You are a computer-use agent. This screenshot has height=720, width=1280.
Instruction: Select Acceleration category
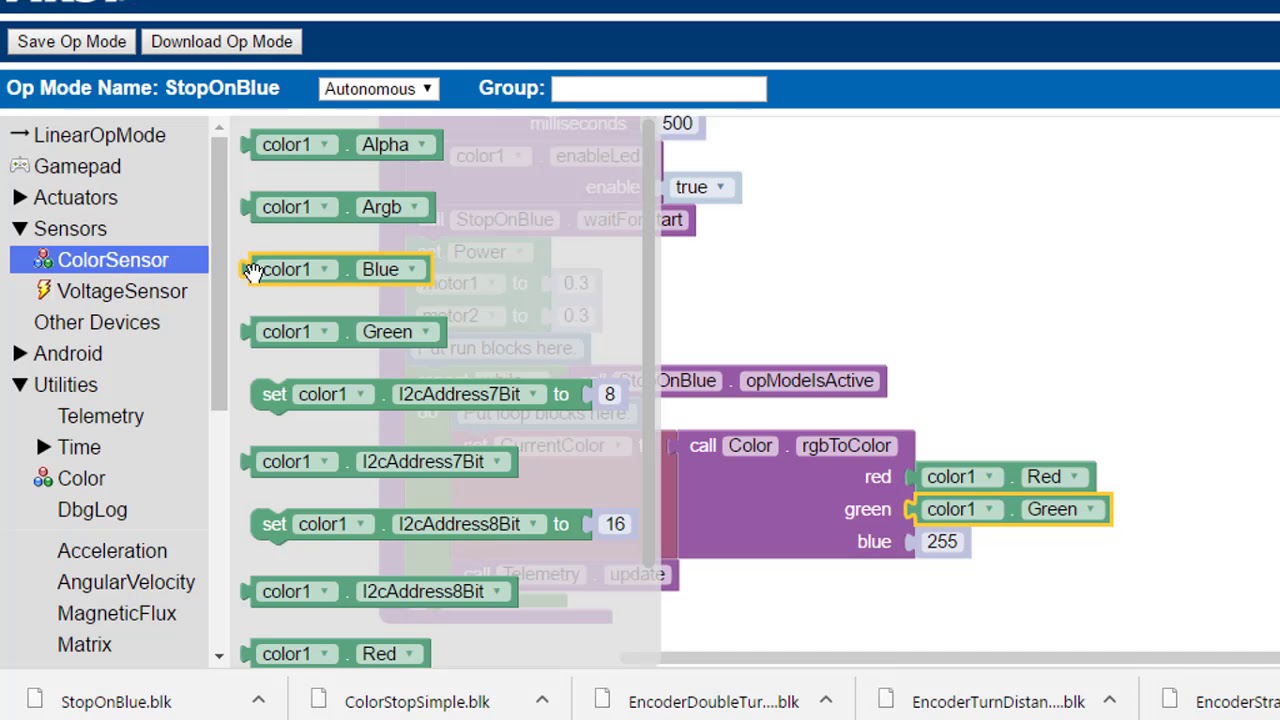point(112,551)
